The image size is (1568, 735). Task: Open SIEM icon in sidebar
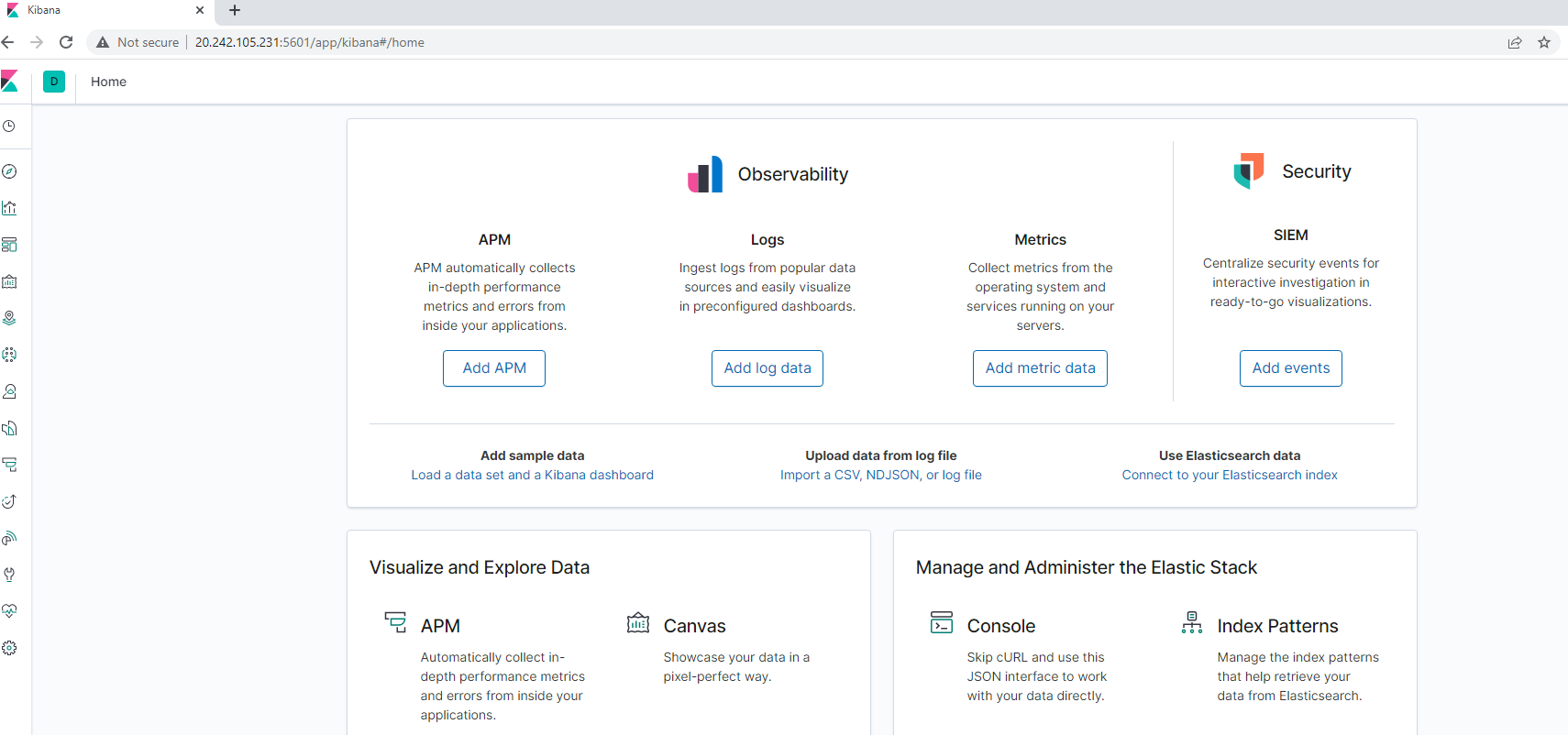point(9,538)
